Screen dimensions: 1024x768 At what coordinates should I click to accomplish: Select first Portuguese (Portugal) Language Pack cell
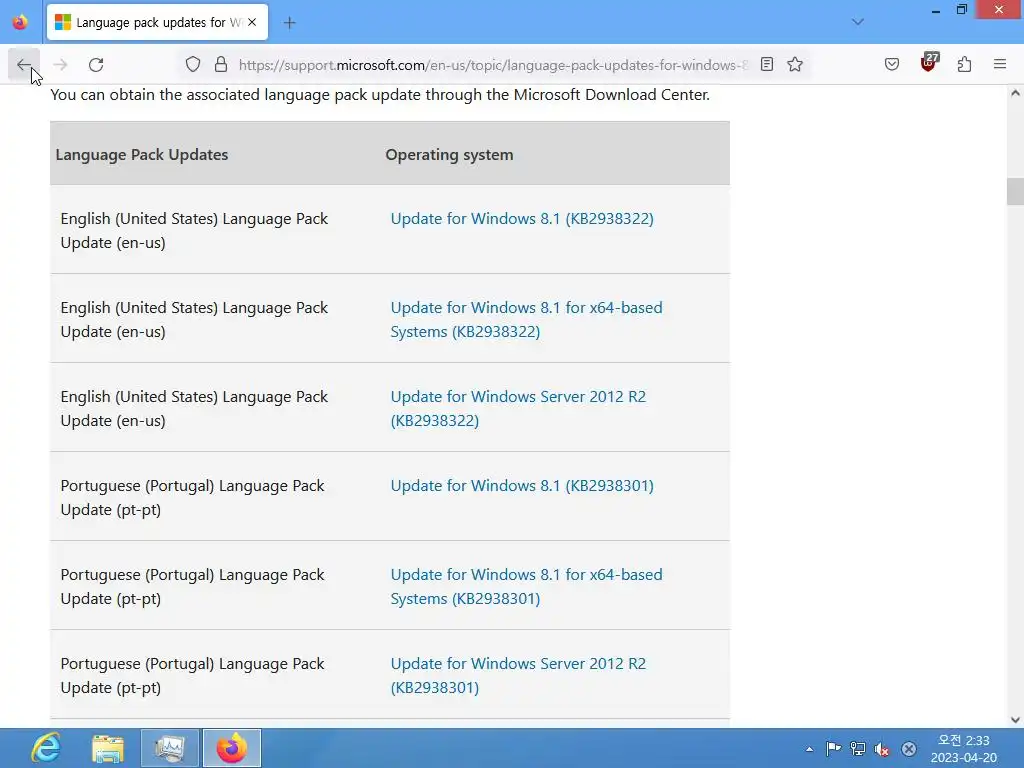(192, 498)
